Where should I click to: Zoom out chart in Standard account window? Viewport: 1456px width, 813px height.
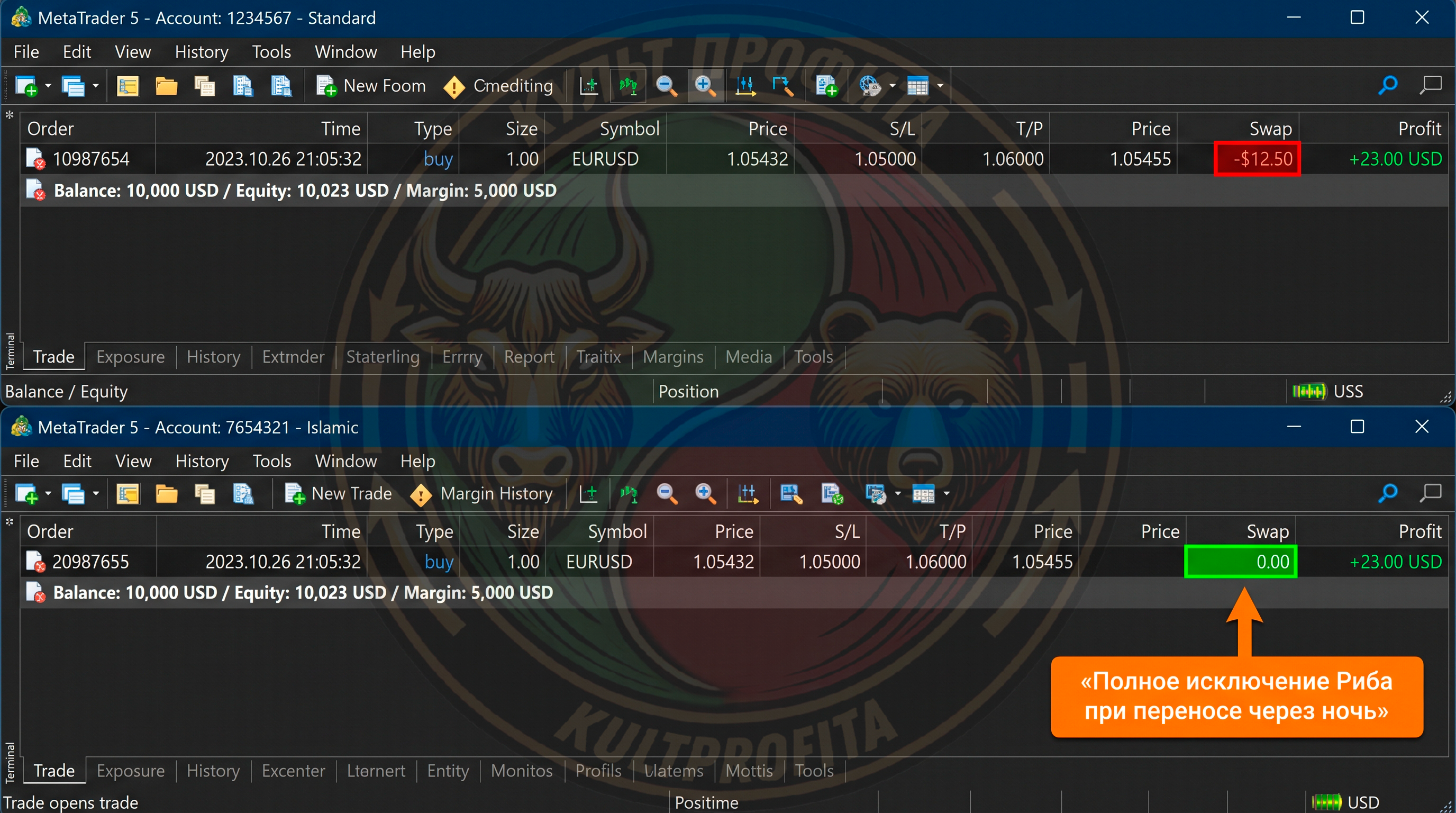pos(667,86)
